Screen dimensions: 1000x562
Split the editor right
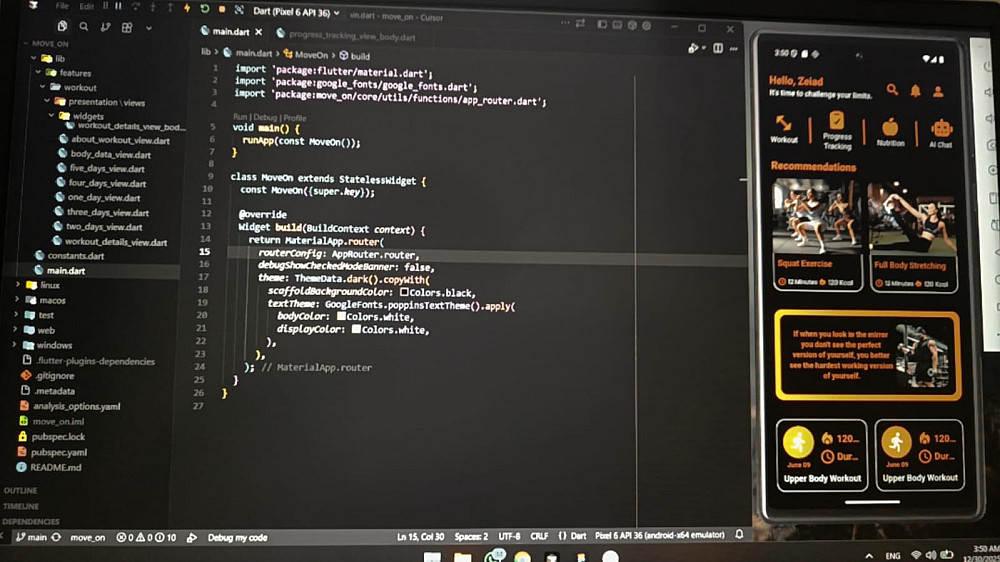point(718,48)
